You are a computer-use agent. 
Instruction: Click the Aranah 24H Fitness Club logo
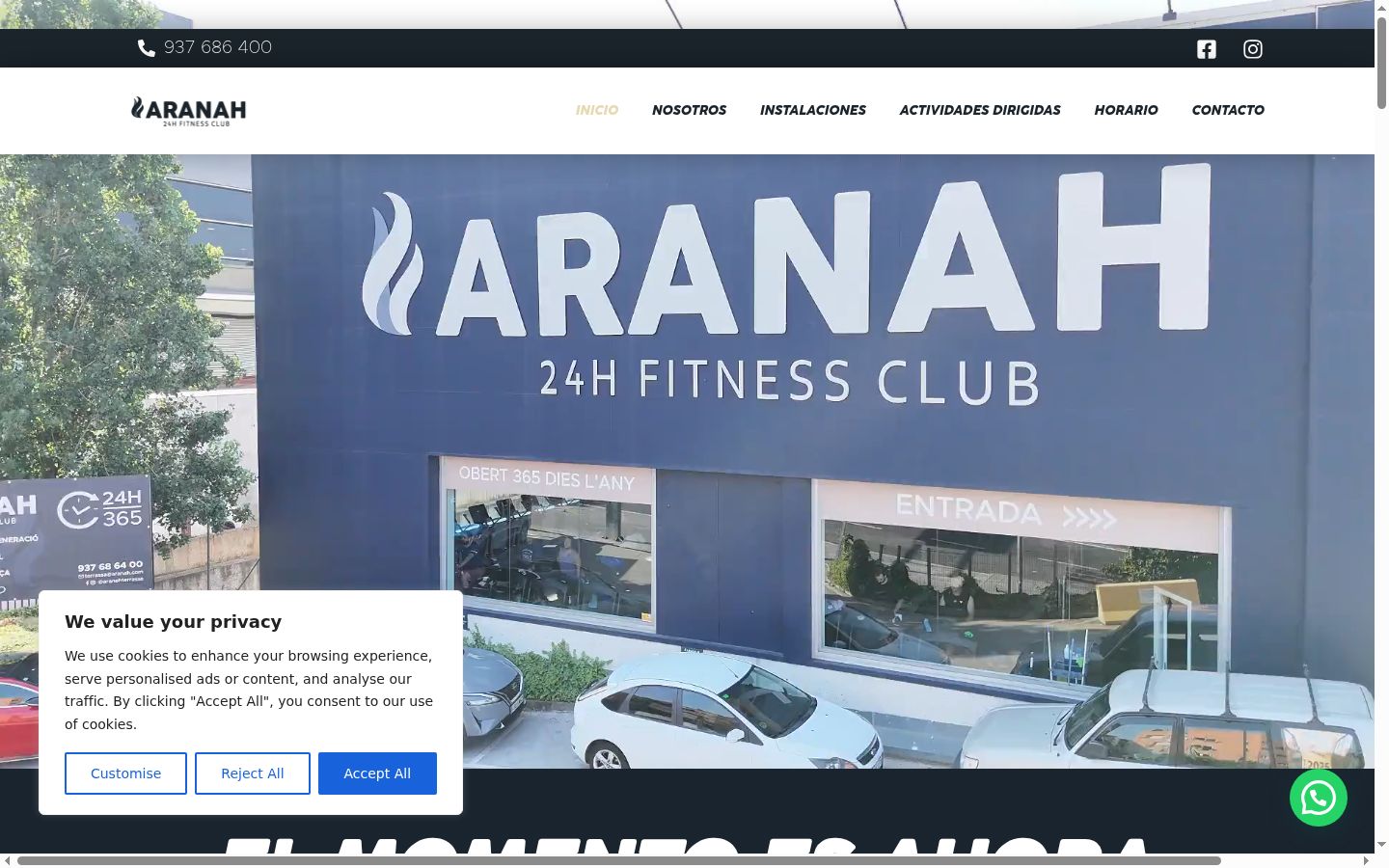click(x=189, y=111)
